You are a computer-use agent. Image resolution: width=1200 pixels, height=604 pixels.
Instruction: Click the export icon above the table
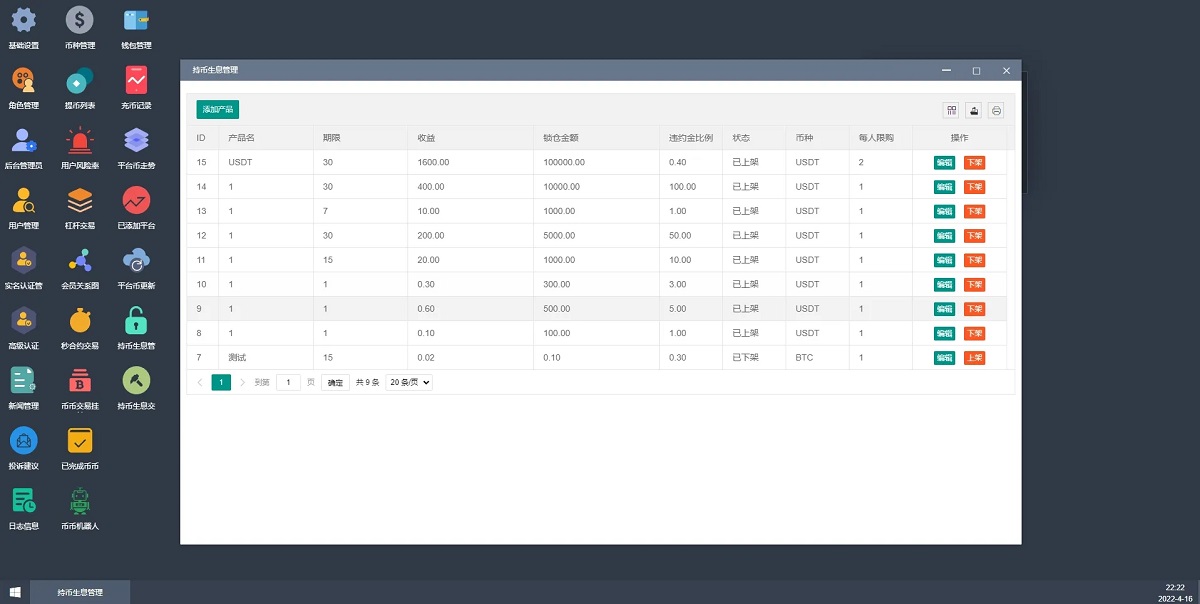[973, 110]
